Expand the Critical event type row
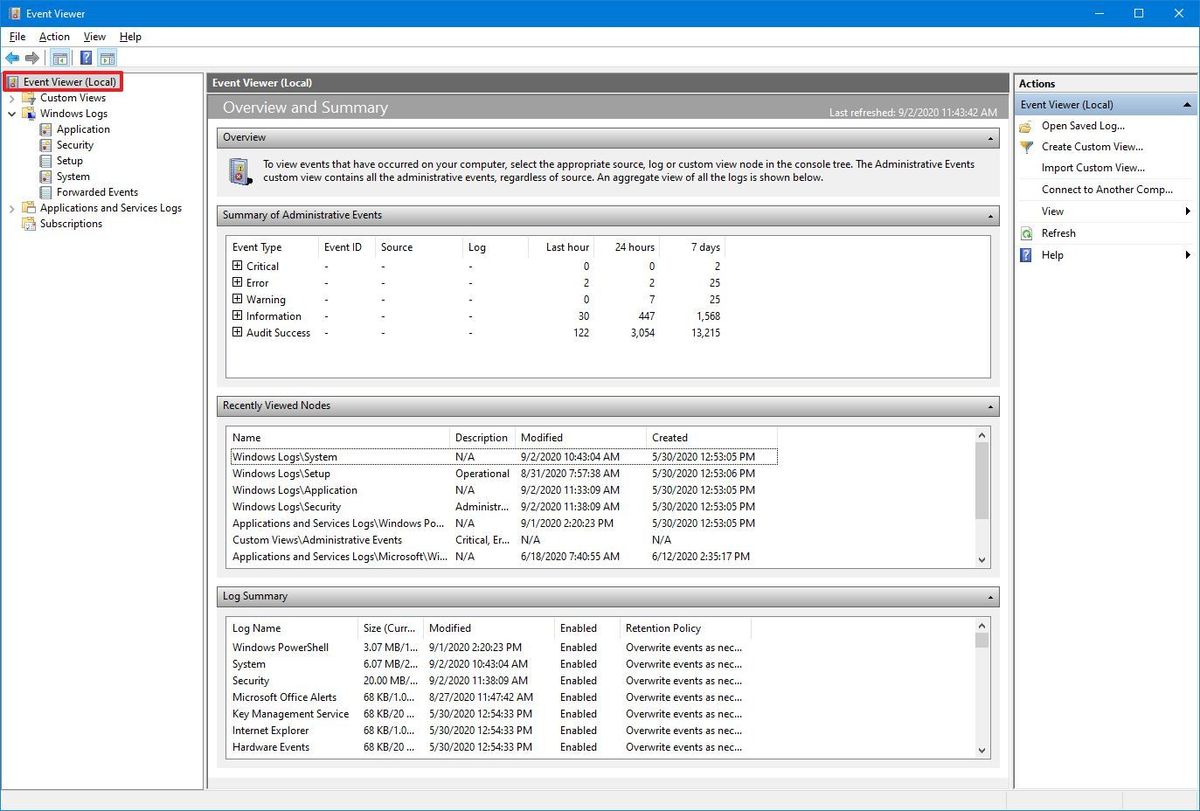This screenshot has height=811, width=1200. [x=235, y=266]
